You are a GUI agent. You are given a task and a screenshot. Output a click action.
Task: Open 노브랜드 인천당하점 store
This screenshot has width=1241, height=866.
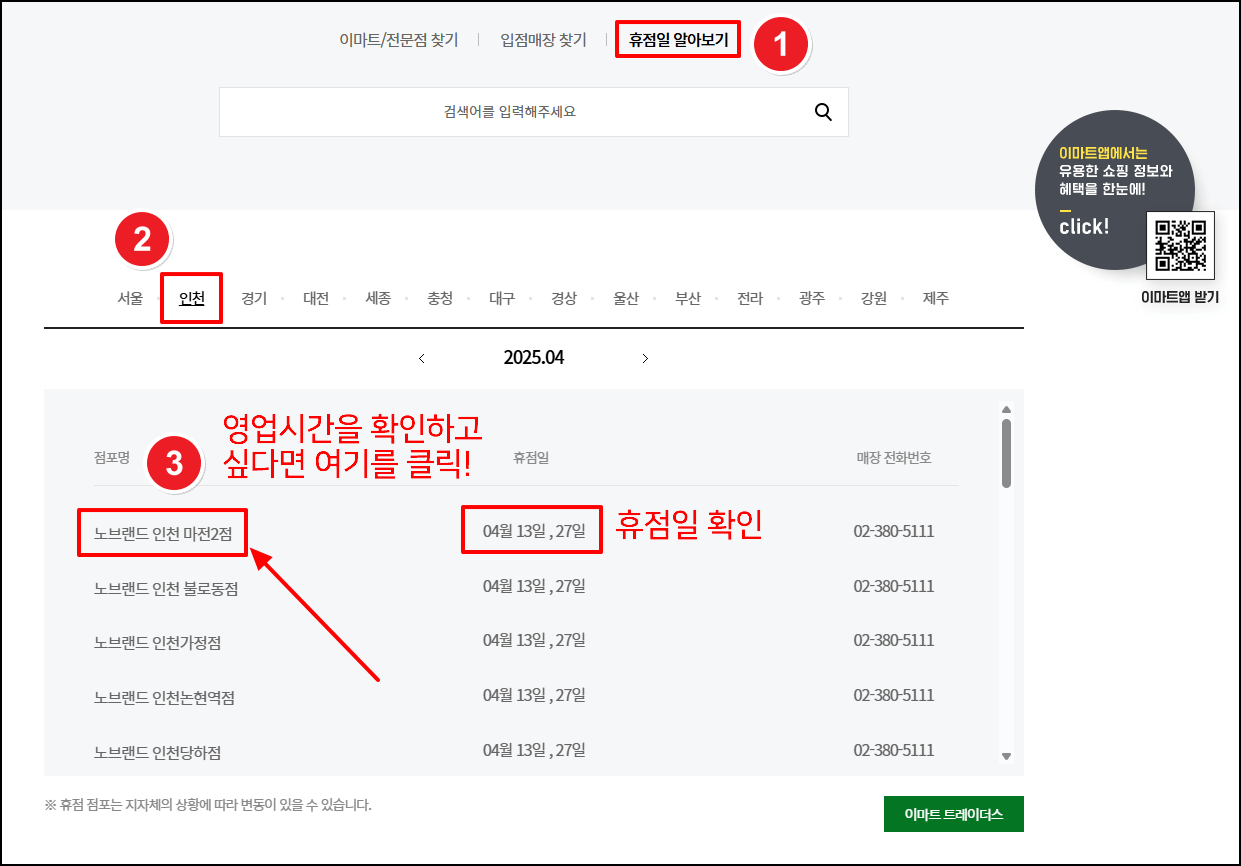[157, 752]
